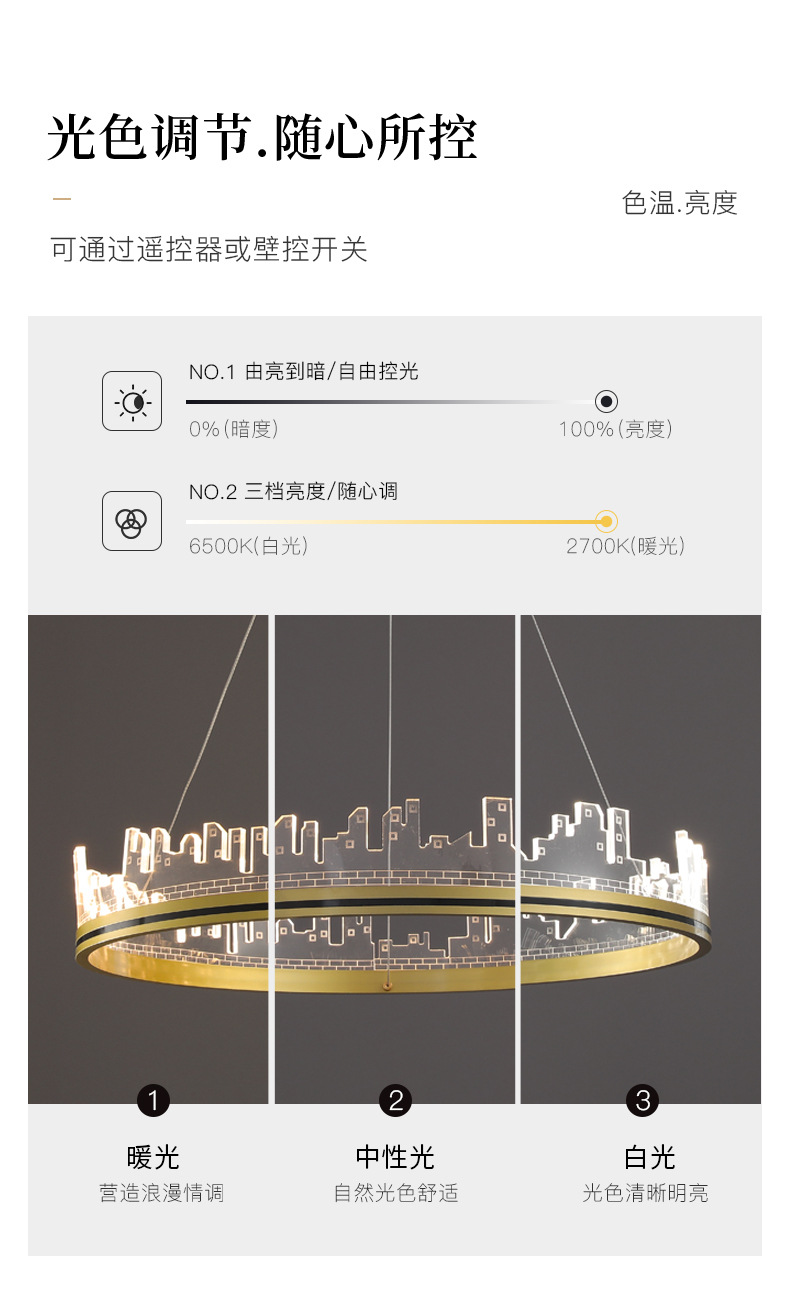790x1294 pixels.
Task: Click the neutral light chandelier section
Action: pyautogui.click(x=395, y=859)
